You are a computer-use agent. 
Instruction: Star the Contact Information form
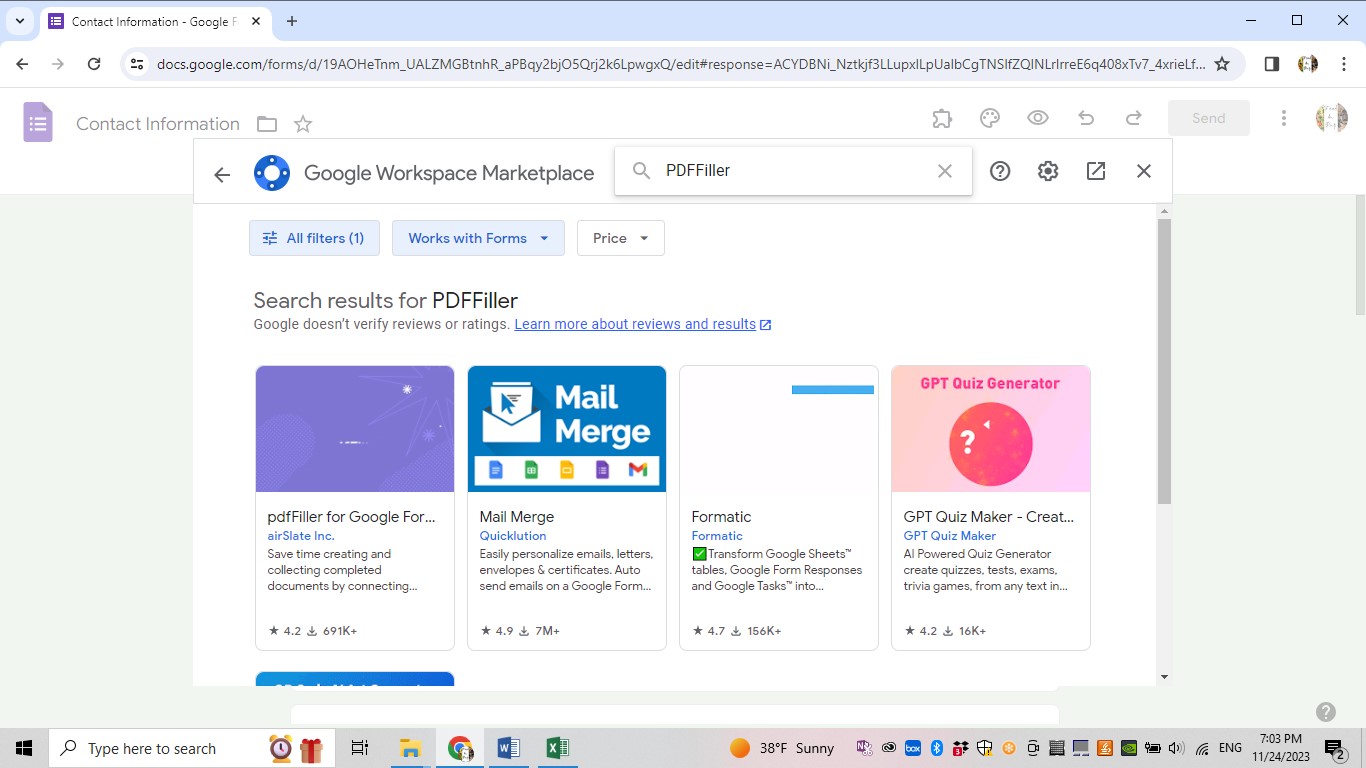click(302, 123)
